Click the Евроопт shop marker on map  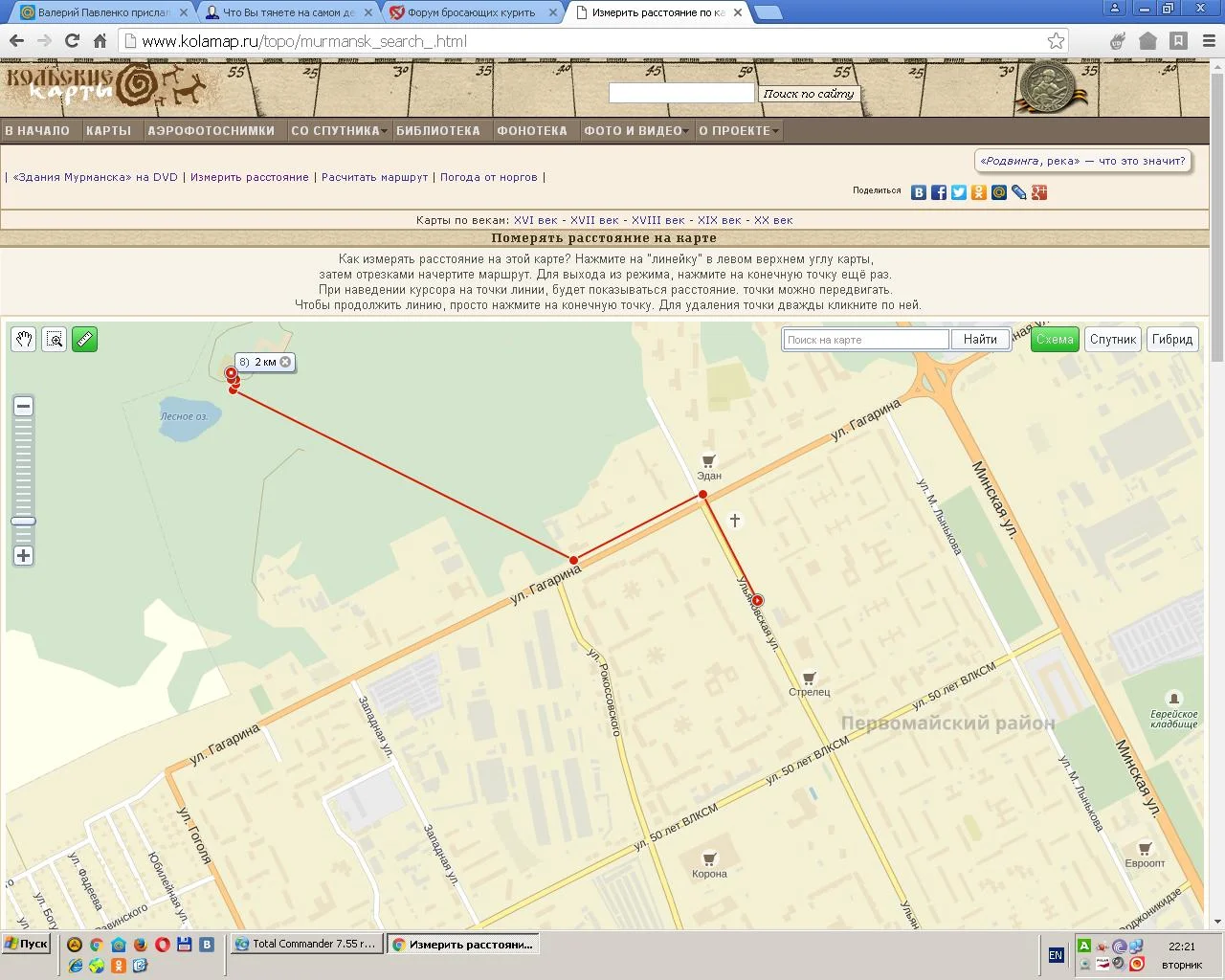[1145, 848]
